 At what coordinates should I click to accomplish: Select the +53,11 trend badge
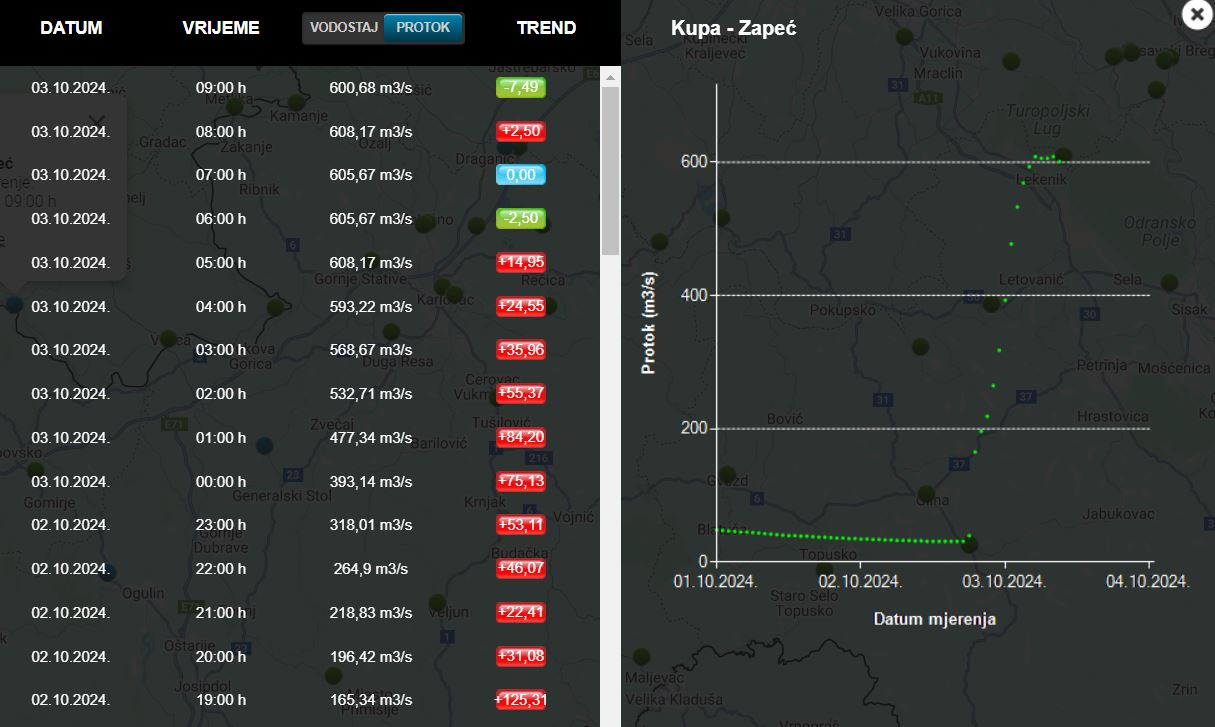point(521,525)
